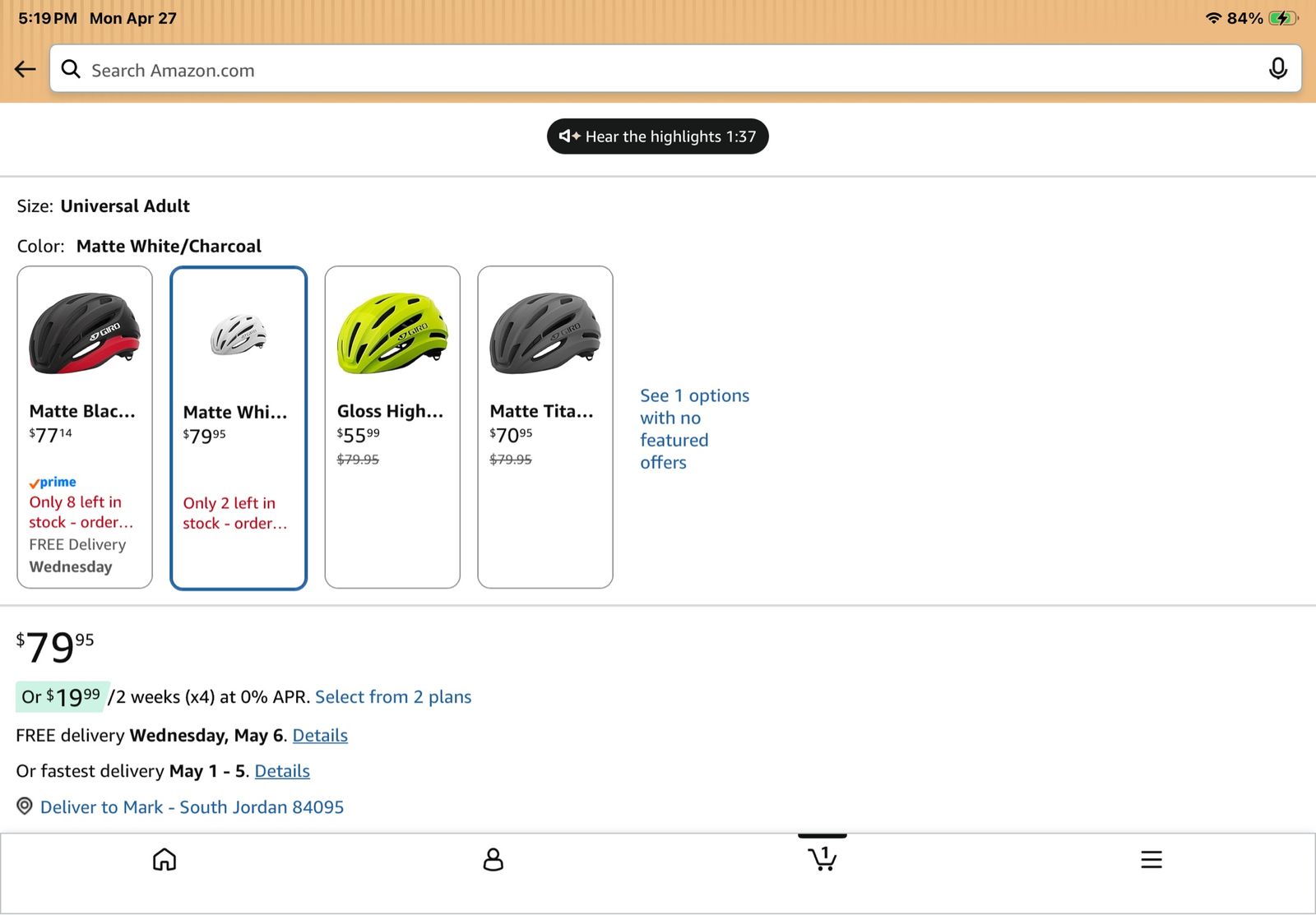This screenshot has height=915, width=1316.
Task: Select the Matte White/Charcoal color option
Action: [x=239, y=427]
